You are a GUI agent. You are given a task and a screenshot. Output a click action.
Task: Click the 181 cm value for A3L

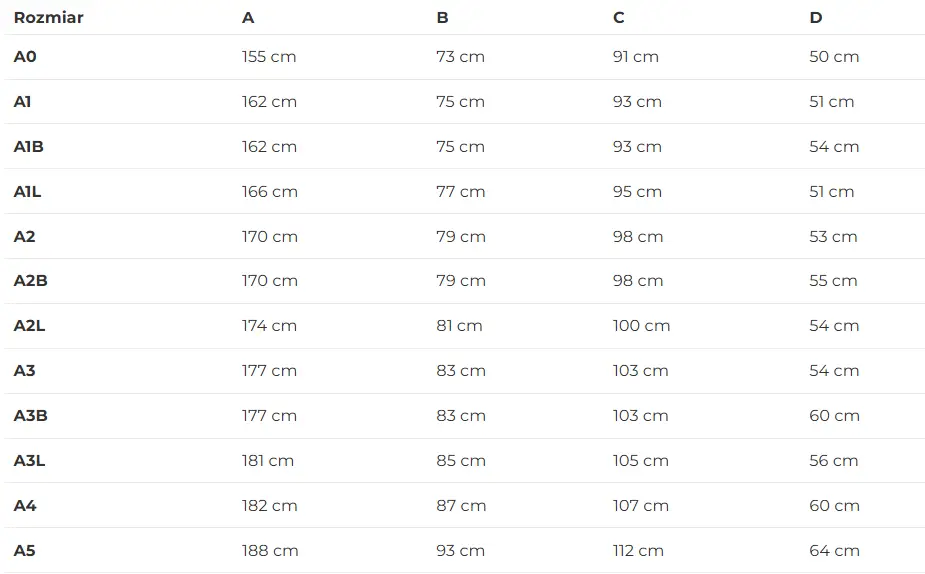[x=268, y=461]
